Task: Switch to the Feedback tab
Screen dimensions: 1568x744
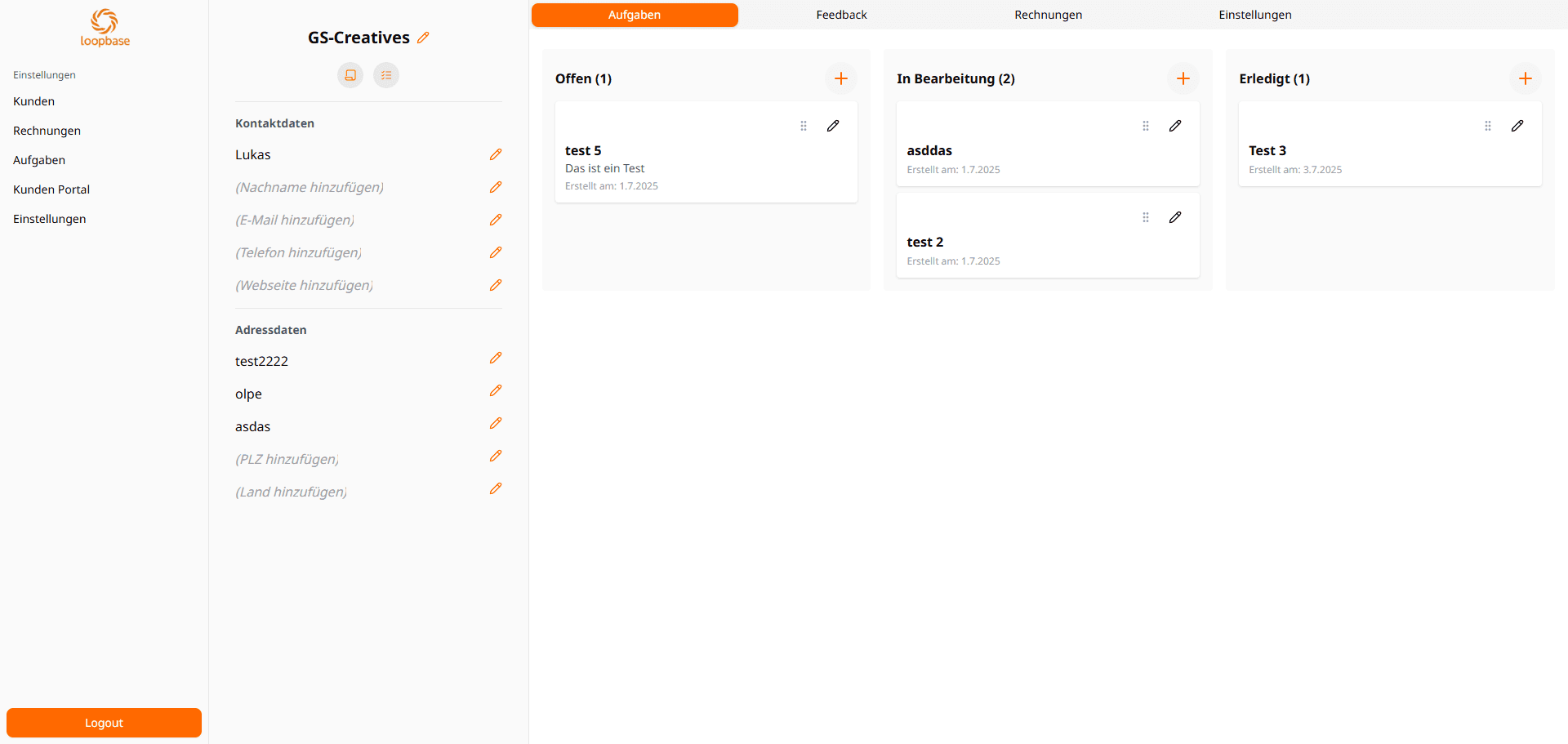Action: coord(841,15)
